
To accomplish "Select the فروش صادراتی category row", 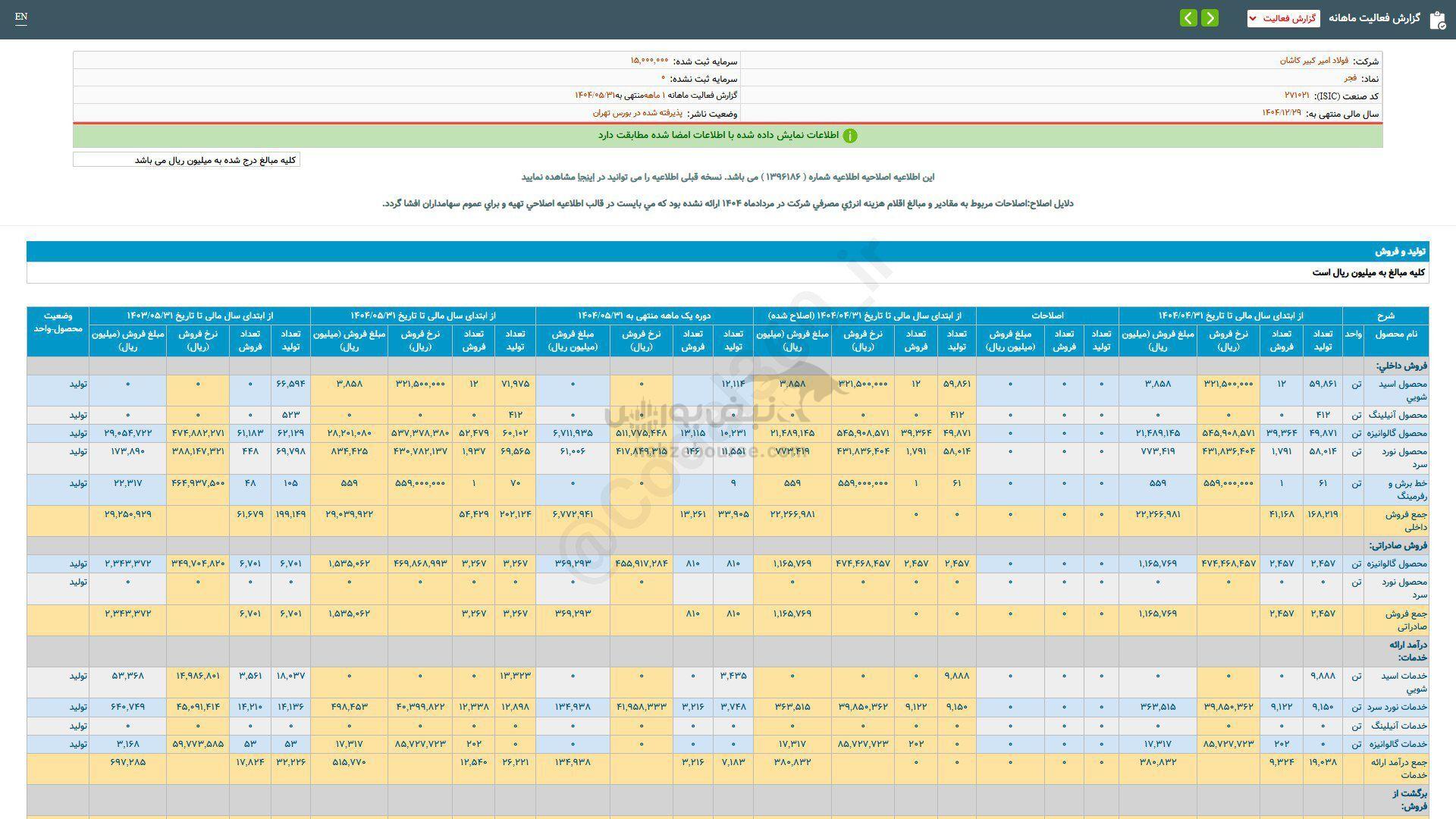I will pyautogui.click(x=1398, y=545).
